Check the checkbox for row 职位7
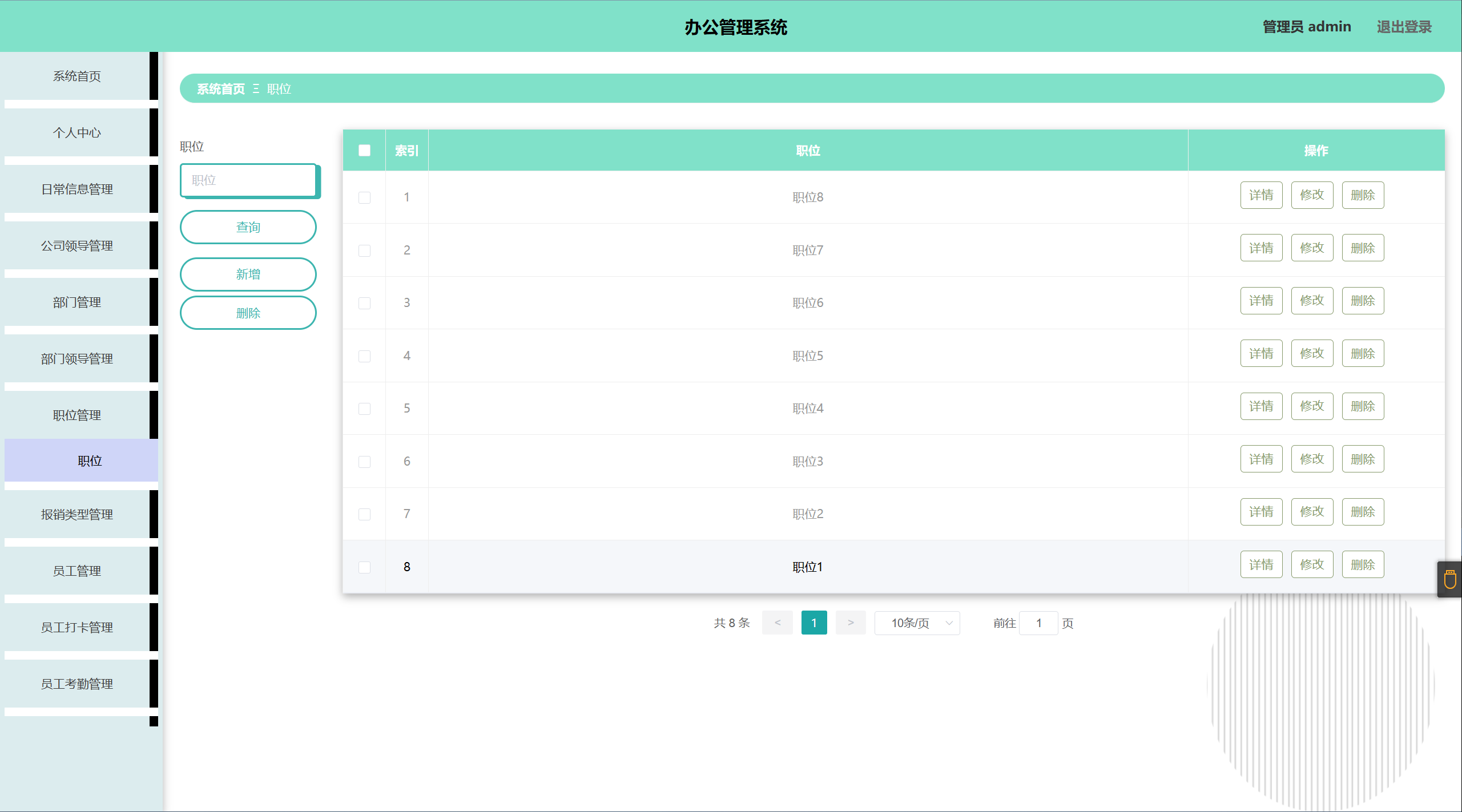 (364, 251)
